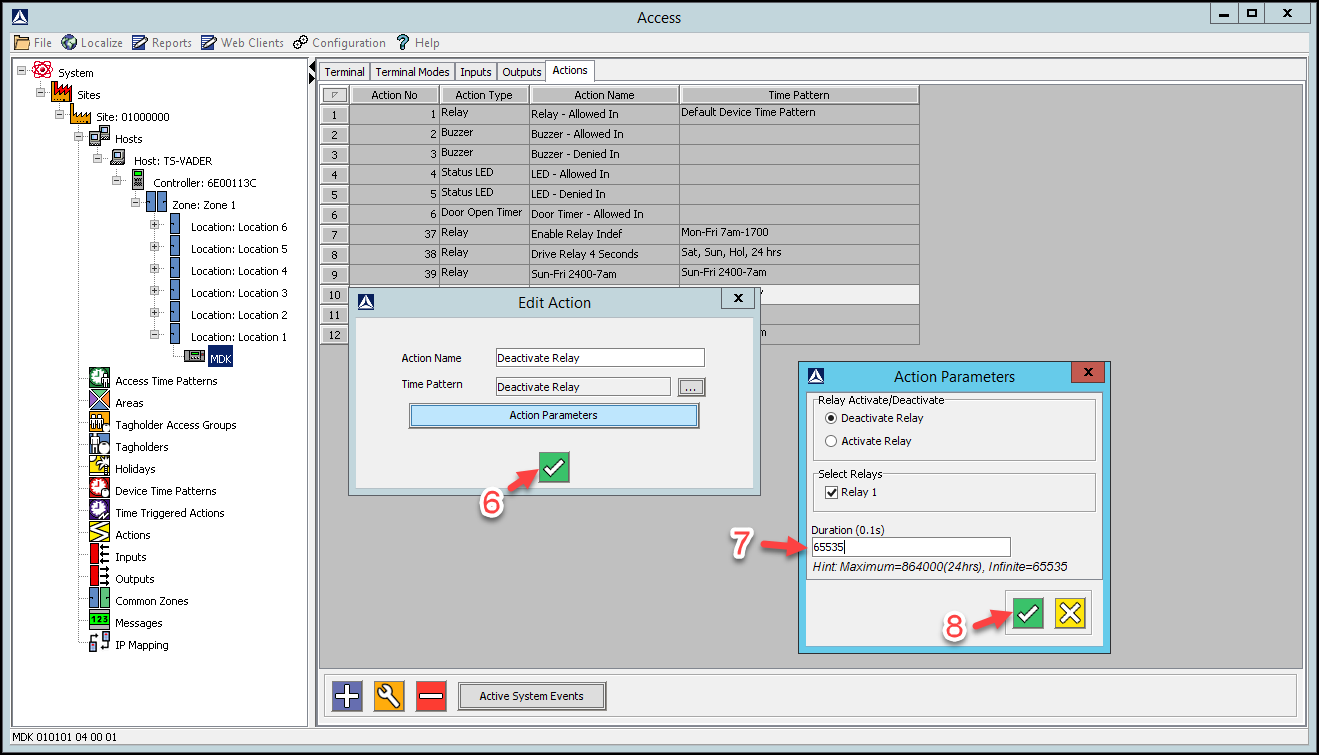This screenshot has width=1319, height=755.
Task: Toggle the Relay 1 checkbox
Action: [831, 492]
